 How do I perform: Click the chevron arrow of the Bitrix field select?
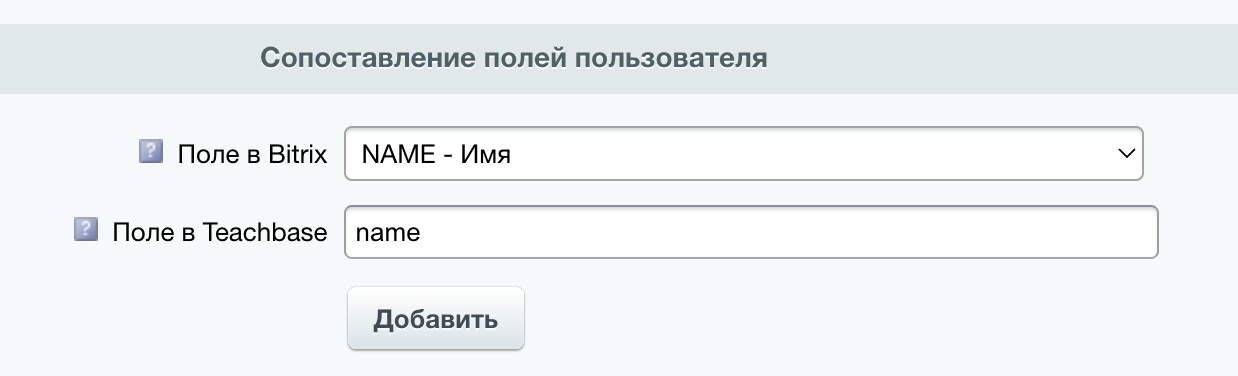pyautogui.click(x=1125, y=154)
